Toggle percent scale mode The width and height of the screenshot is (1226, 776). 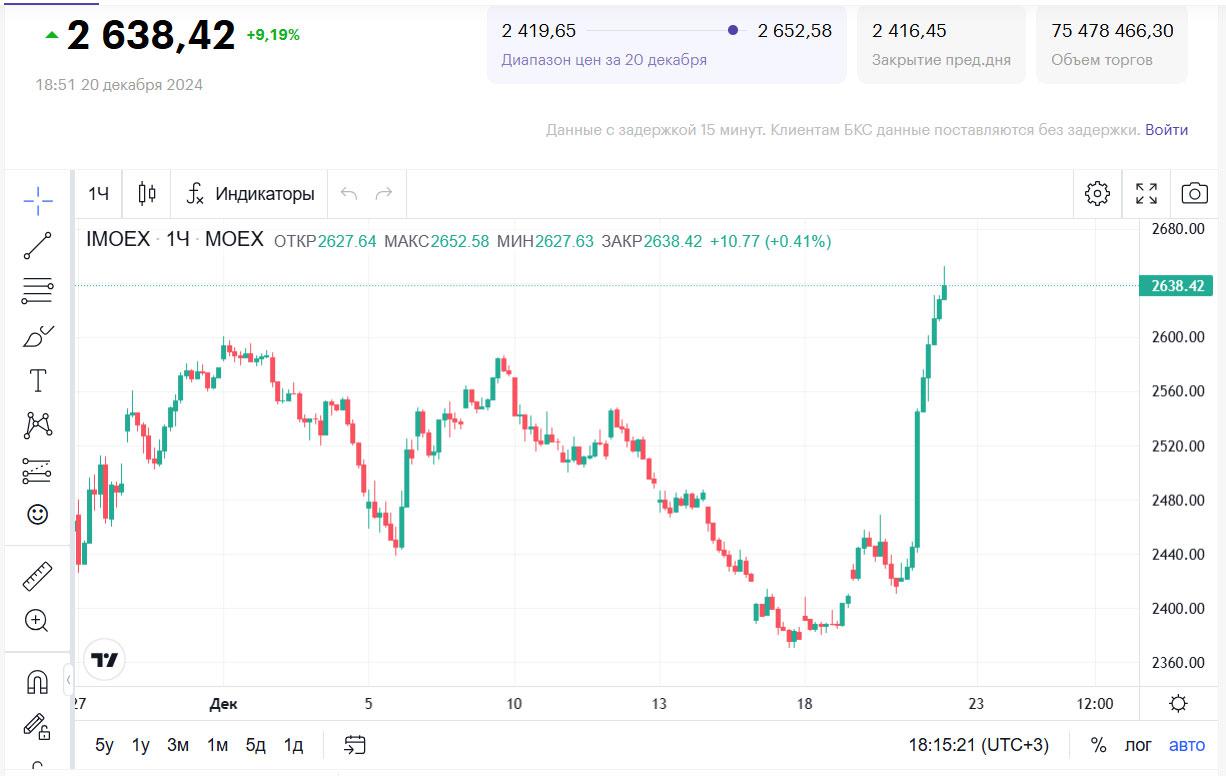pos(1098,745)
